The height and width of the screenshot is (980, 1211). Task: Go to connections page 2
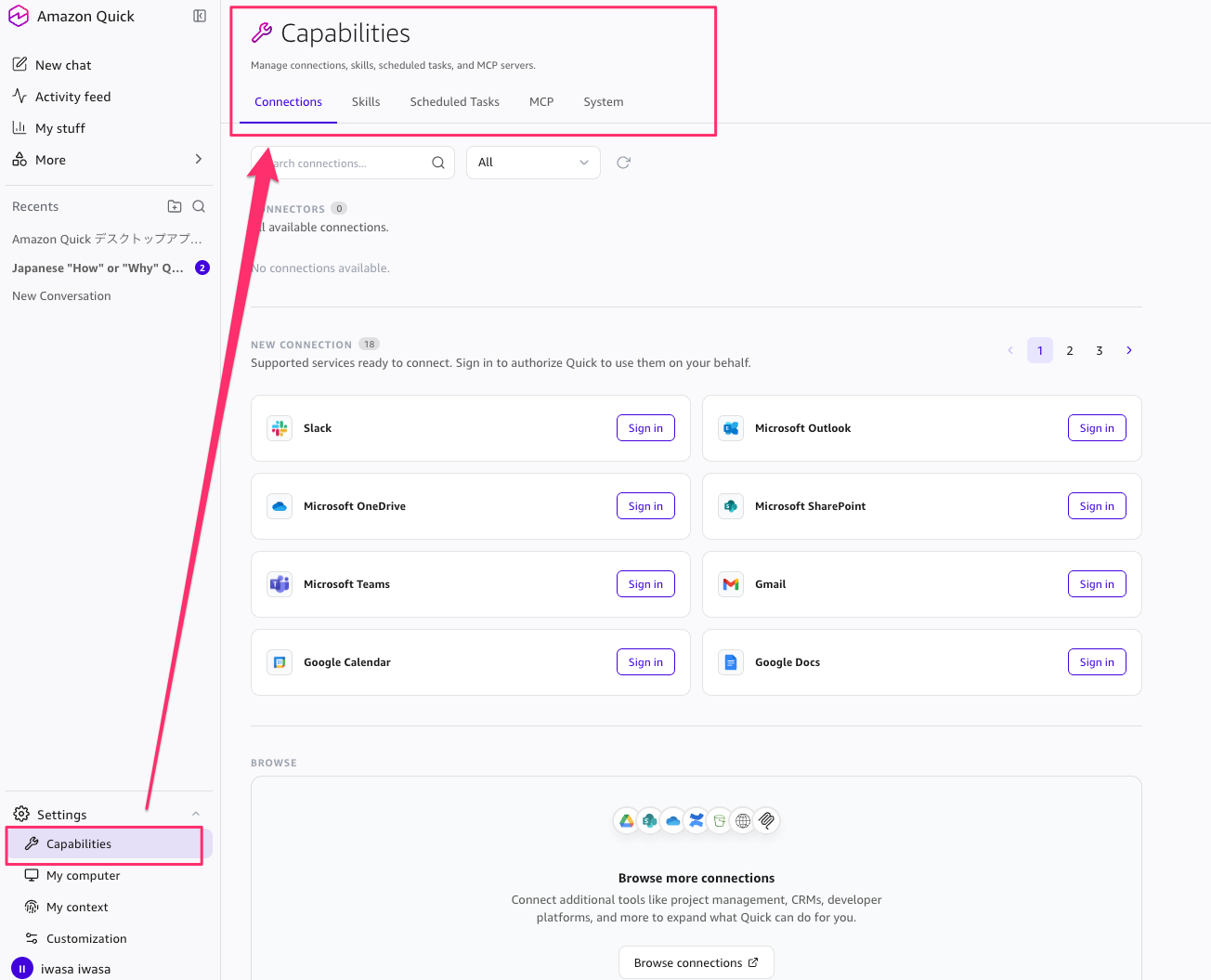1070,350
